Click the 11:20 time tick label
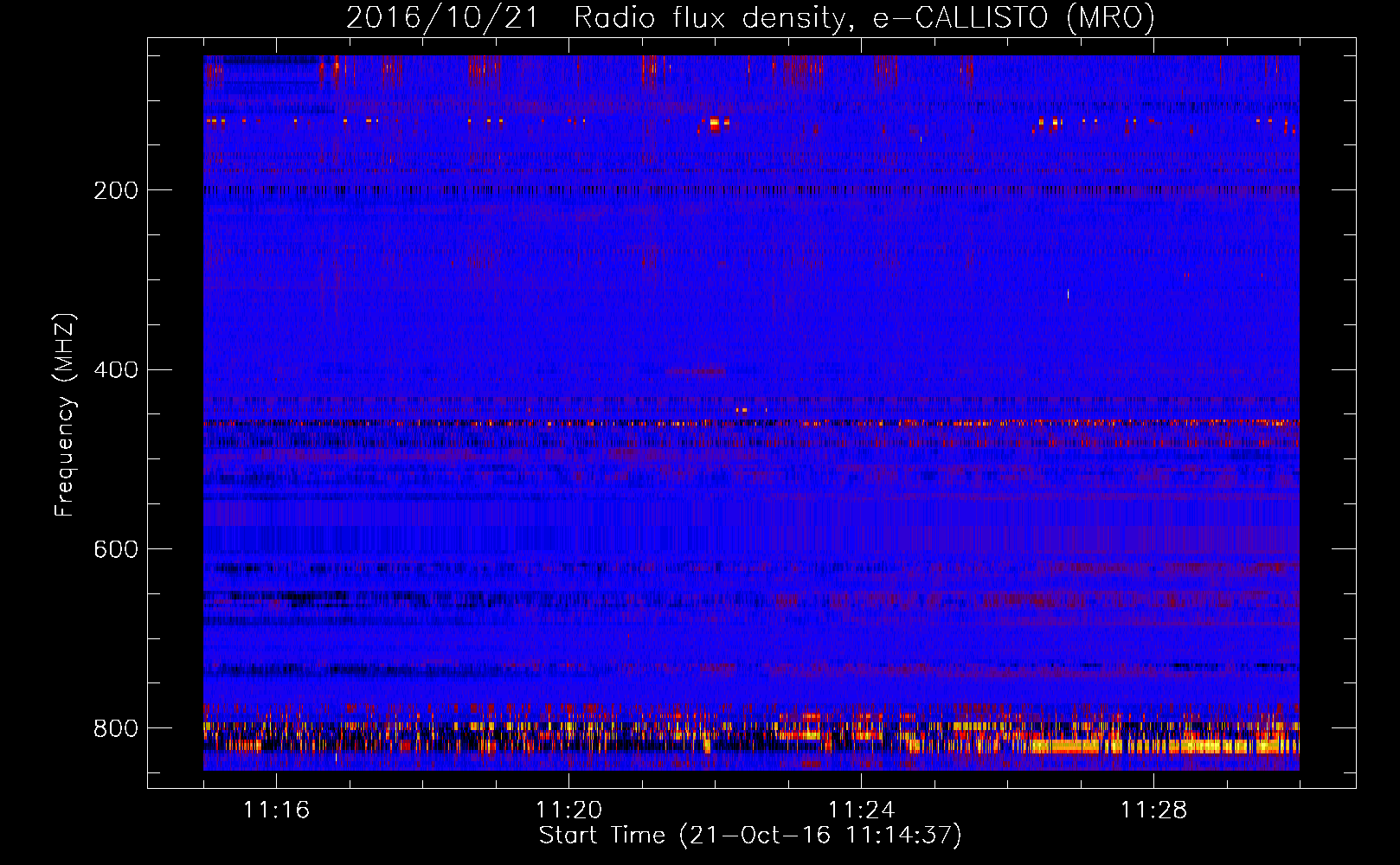 click(569, 810)
